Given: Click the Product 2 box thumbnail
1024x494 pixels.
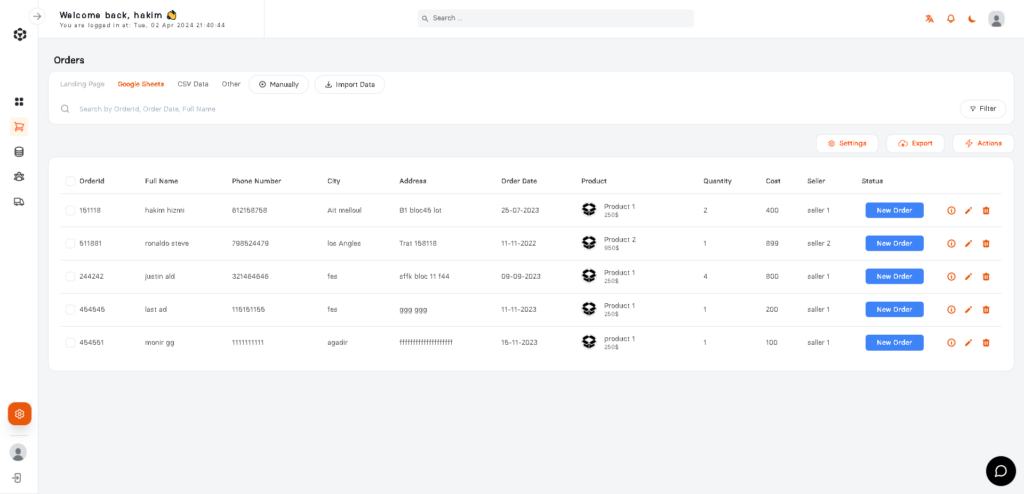Looking at the screenshot, I should click(x=589, y=242).
